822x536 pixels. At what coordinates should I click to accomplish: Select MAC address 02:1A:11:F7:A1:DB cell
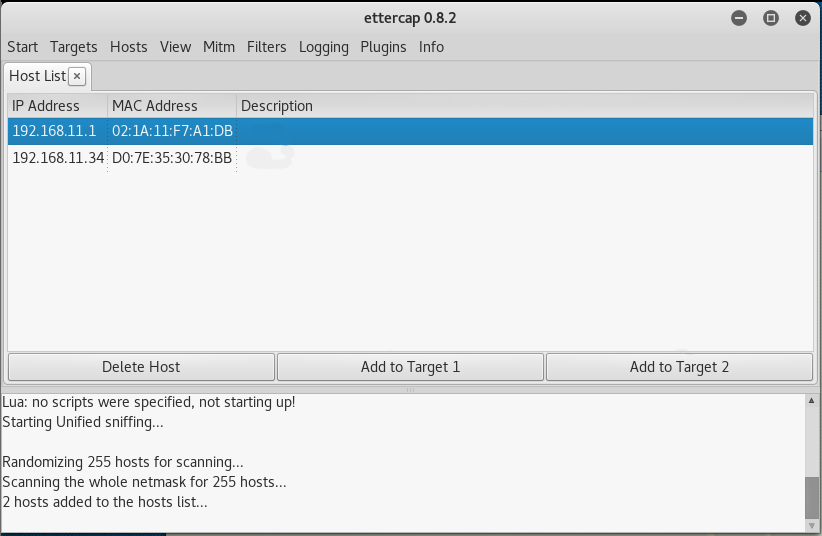coord(172,131)
